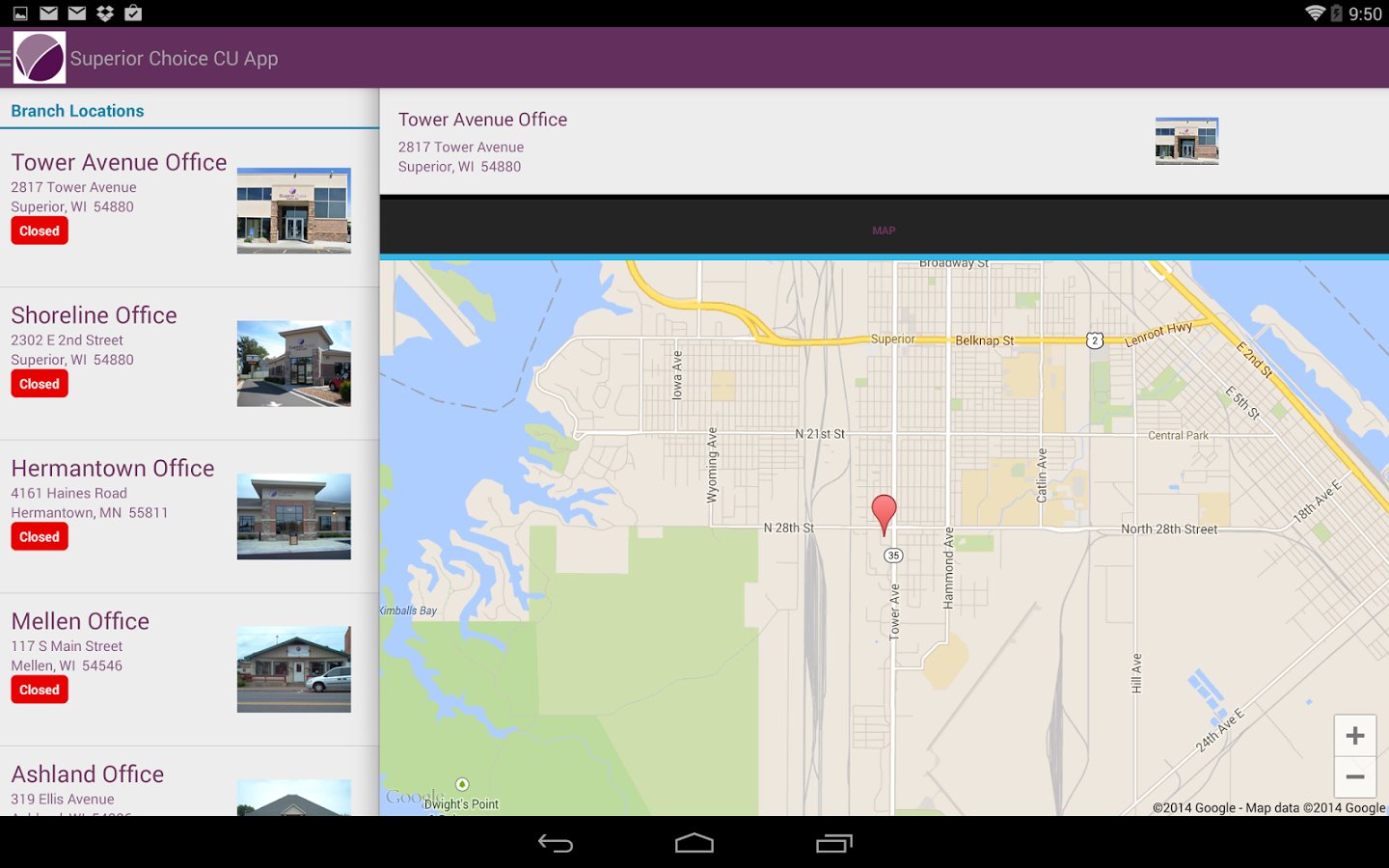Tap the Hammond Ave map label
The image size is (1389, 868).
(948, 568)
